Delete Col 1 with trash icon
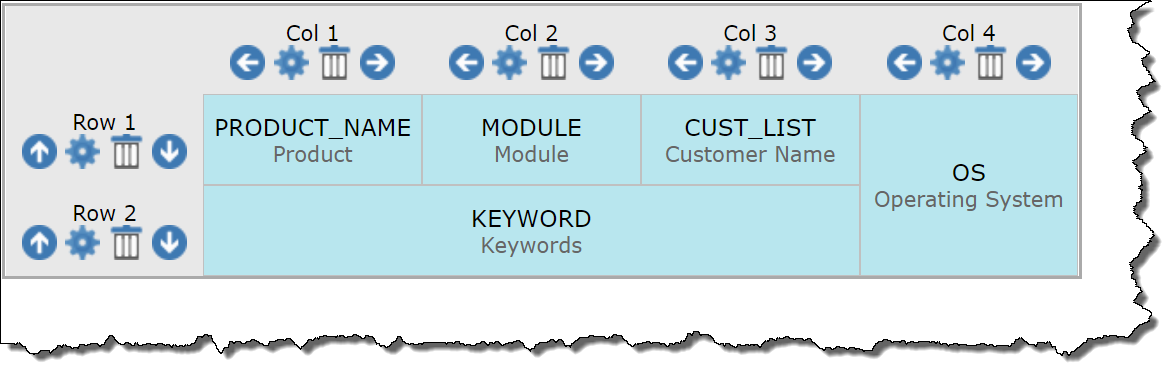The height and width of the screenshot is (377, 1176). [334, 62]
